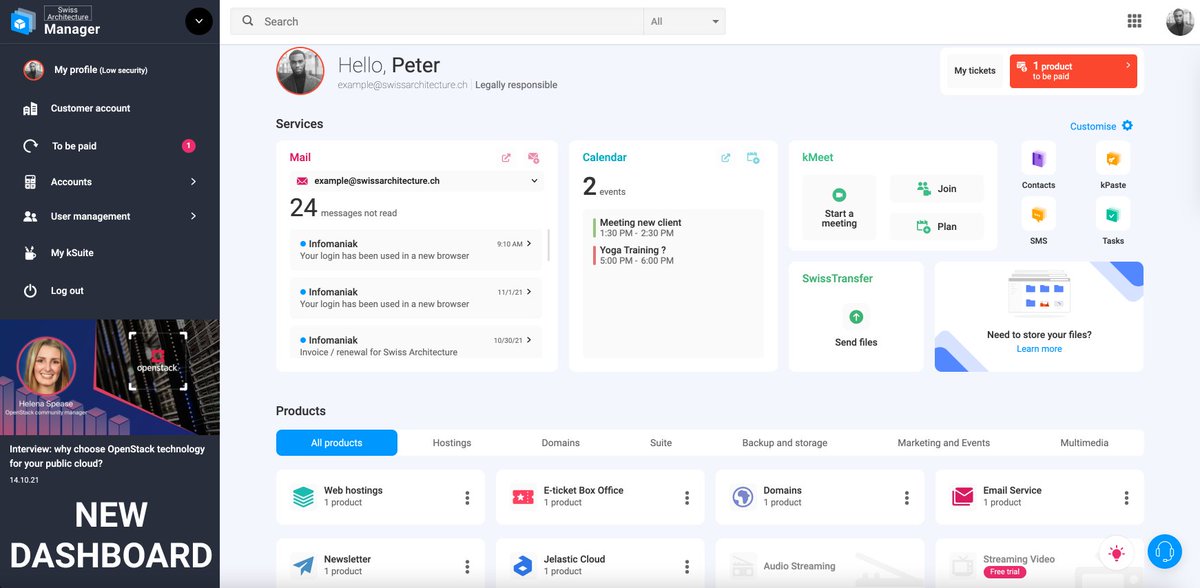
Task: Open the Meeting new client event
Action: click(640, 227)
